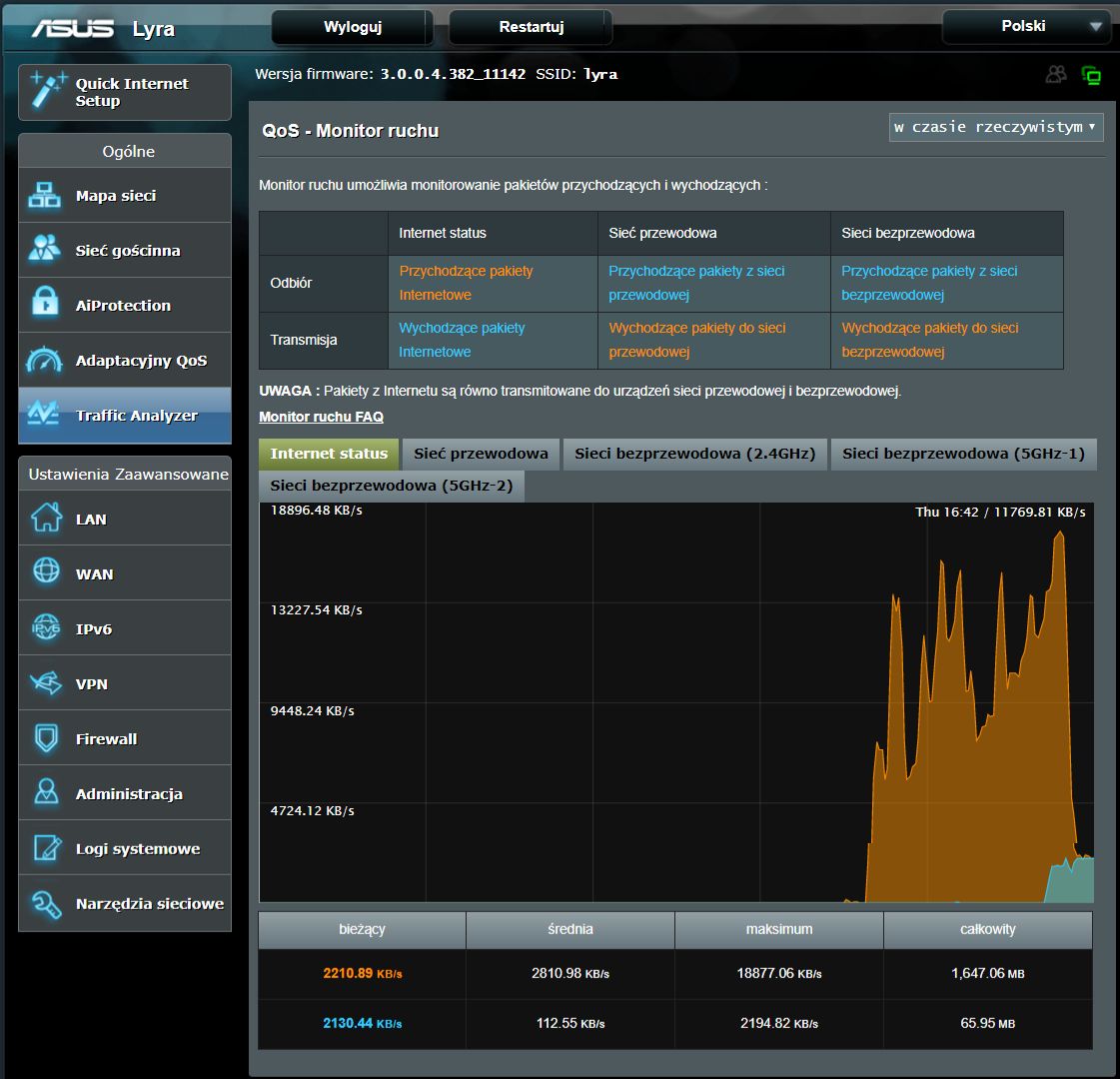
Task: Open the AiProtection menu item
Action: tap(125, 305)
